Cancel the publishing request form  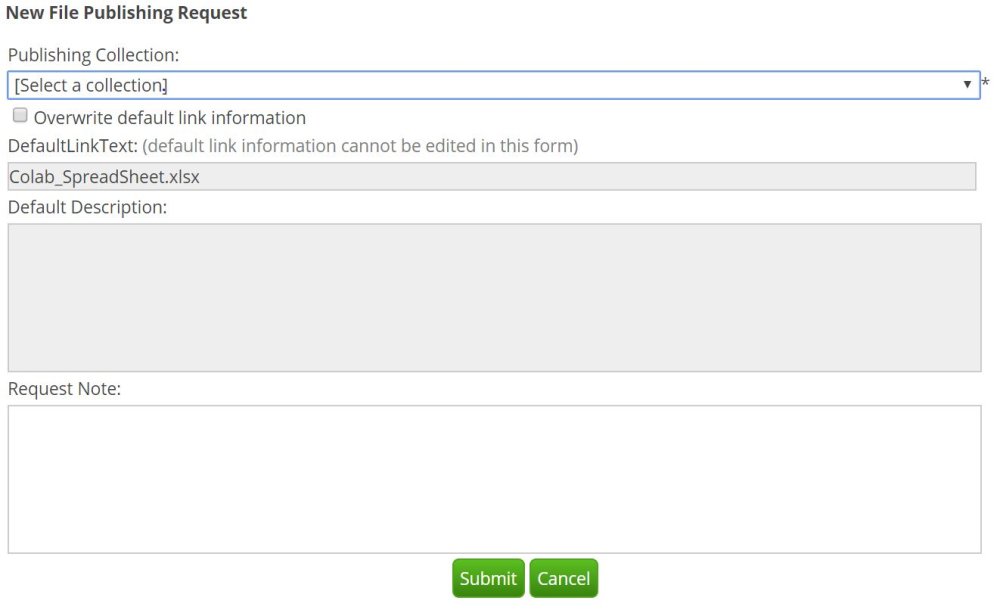564,578
